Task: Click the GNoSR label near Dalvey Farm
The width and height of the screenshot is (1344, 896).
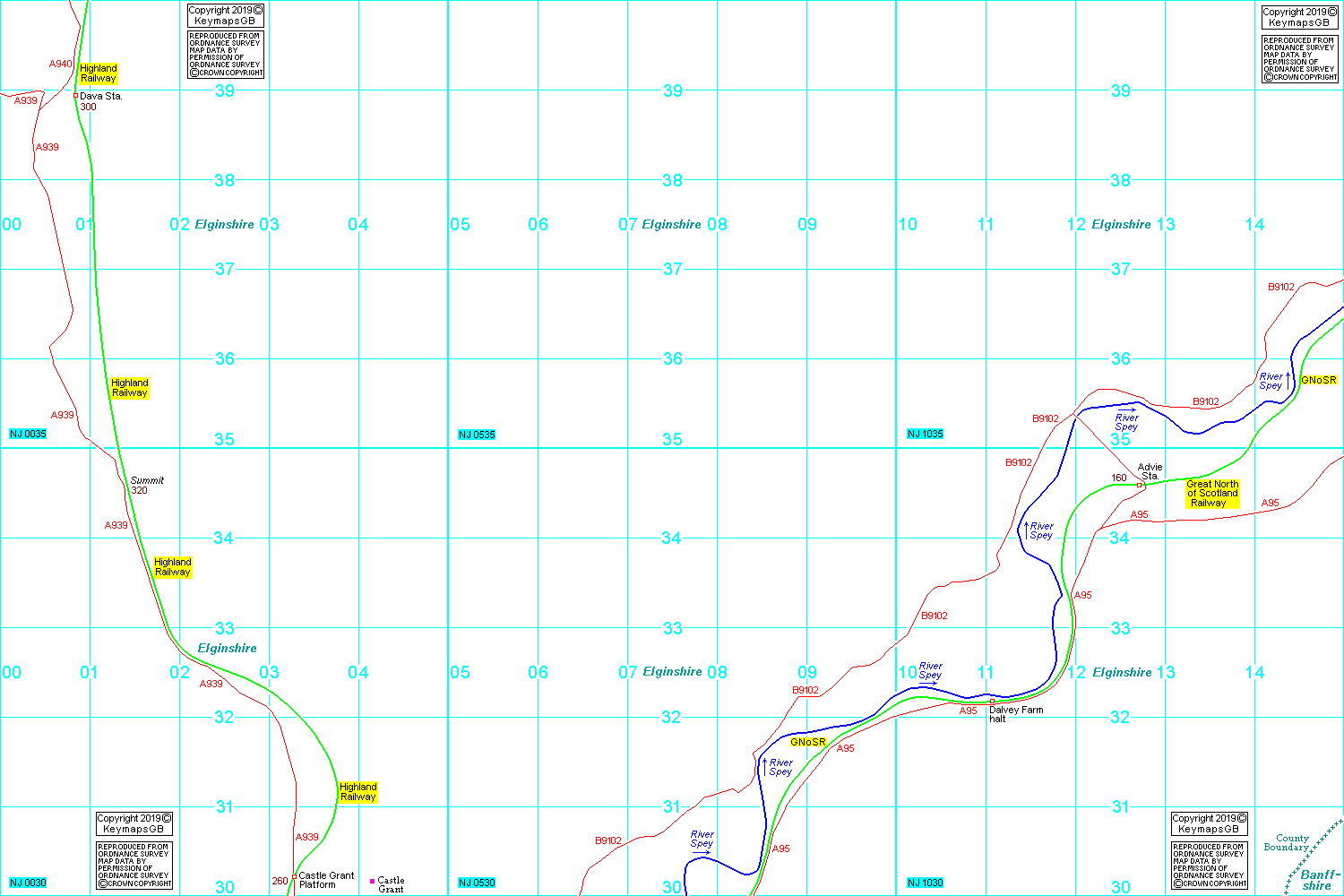Action: (807, 743)
